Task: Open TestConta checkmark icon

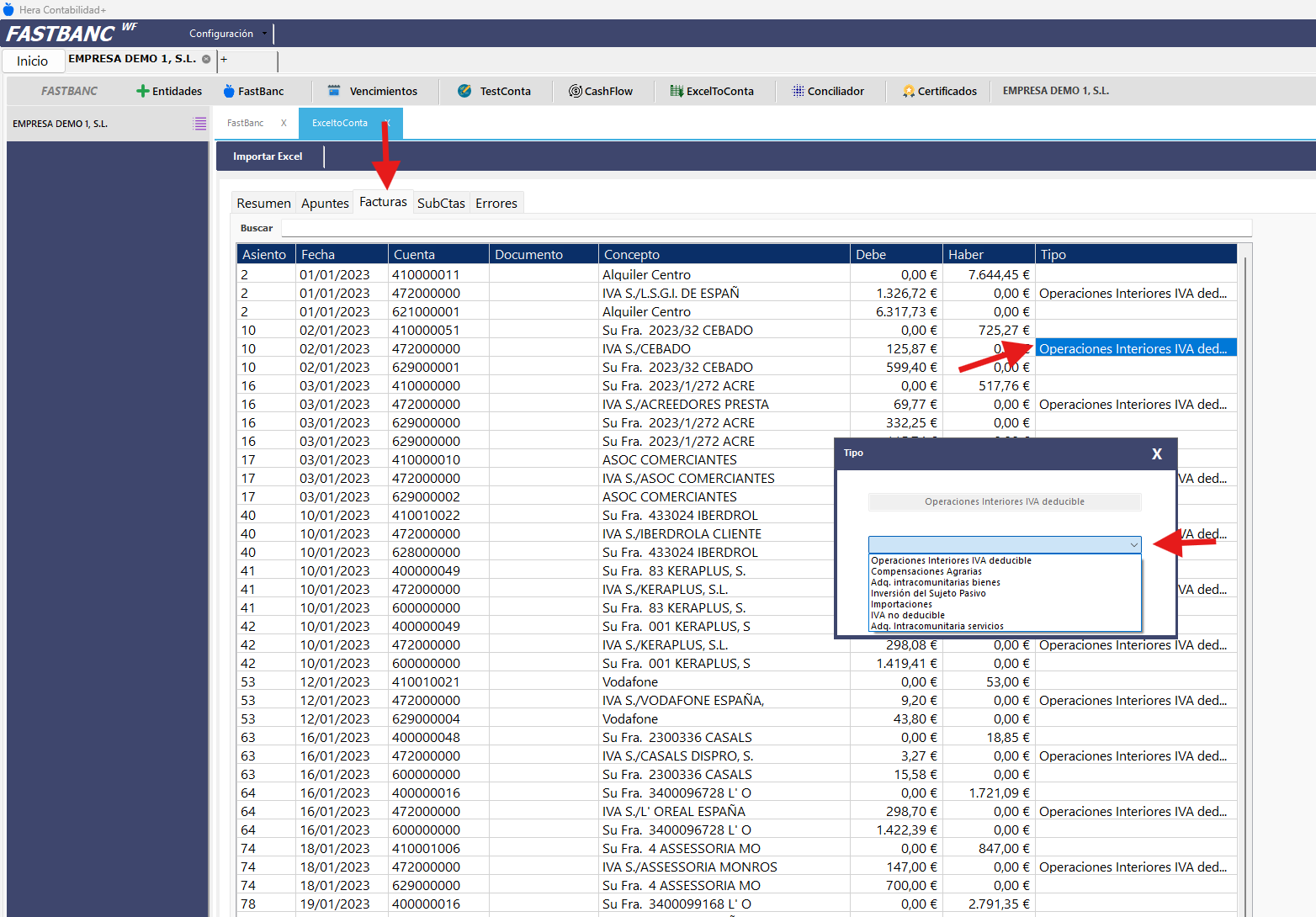Action: point(464,91)
